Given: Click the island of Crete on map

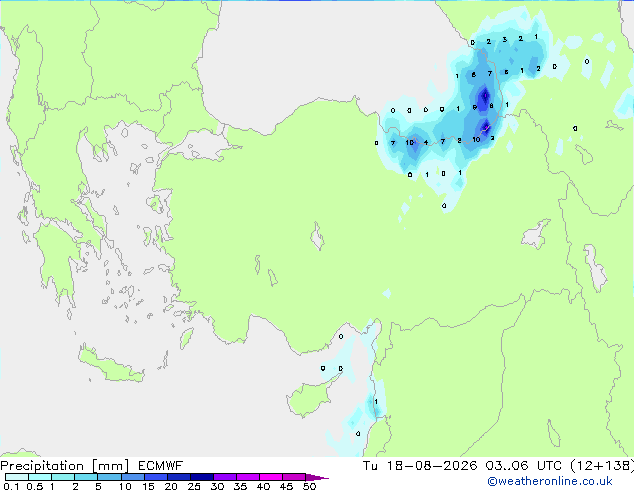Looking at the screenshot, I should coord(110,364).
